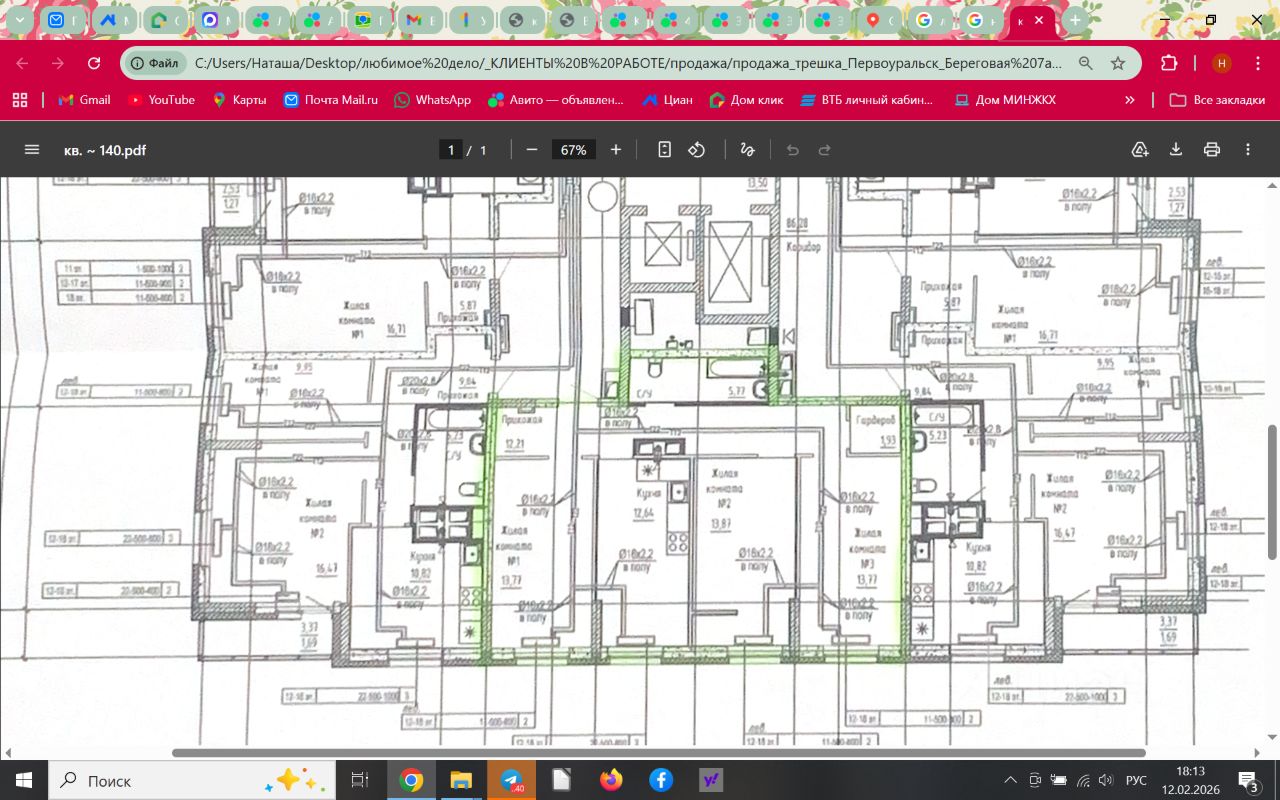Click the horizontal scrollbar

pyautogui.click(x=658, y=753)
